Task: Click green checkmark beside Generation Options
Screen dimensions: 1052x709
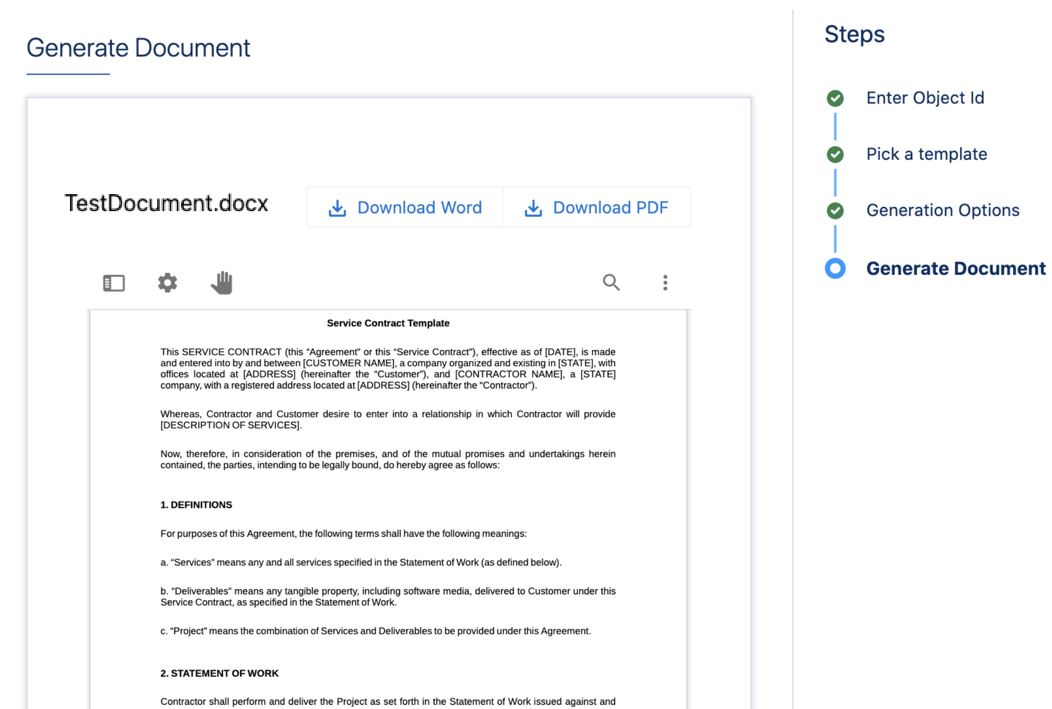Action: (x=835, y=211)
